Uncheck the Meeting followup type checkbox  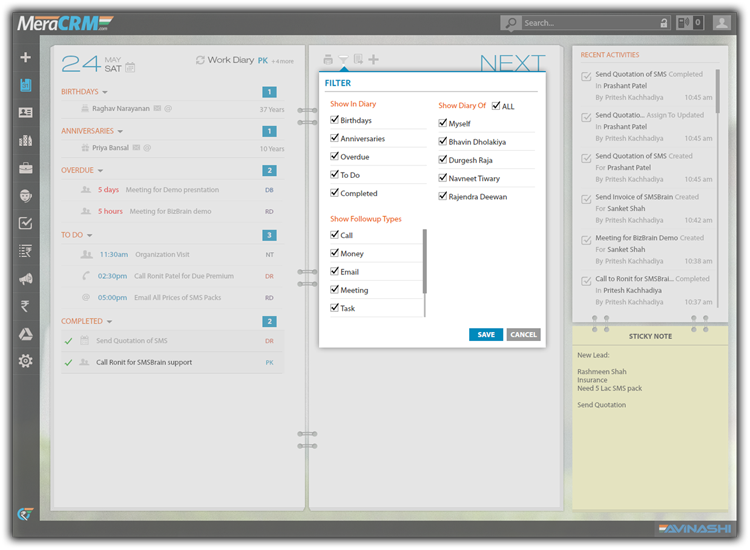[x=335, y=290]
